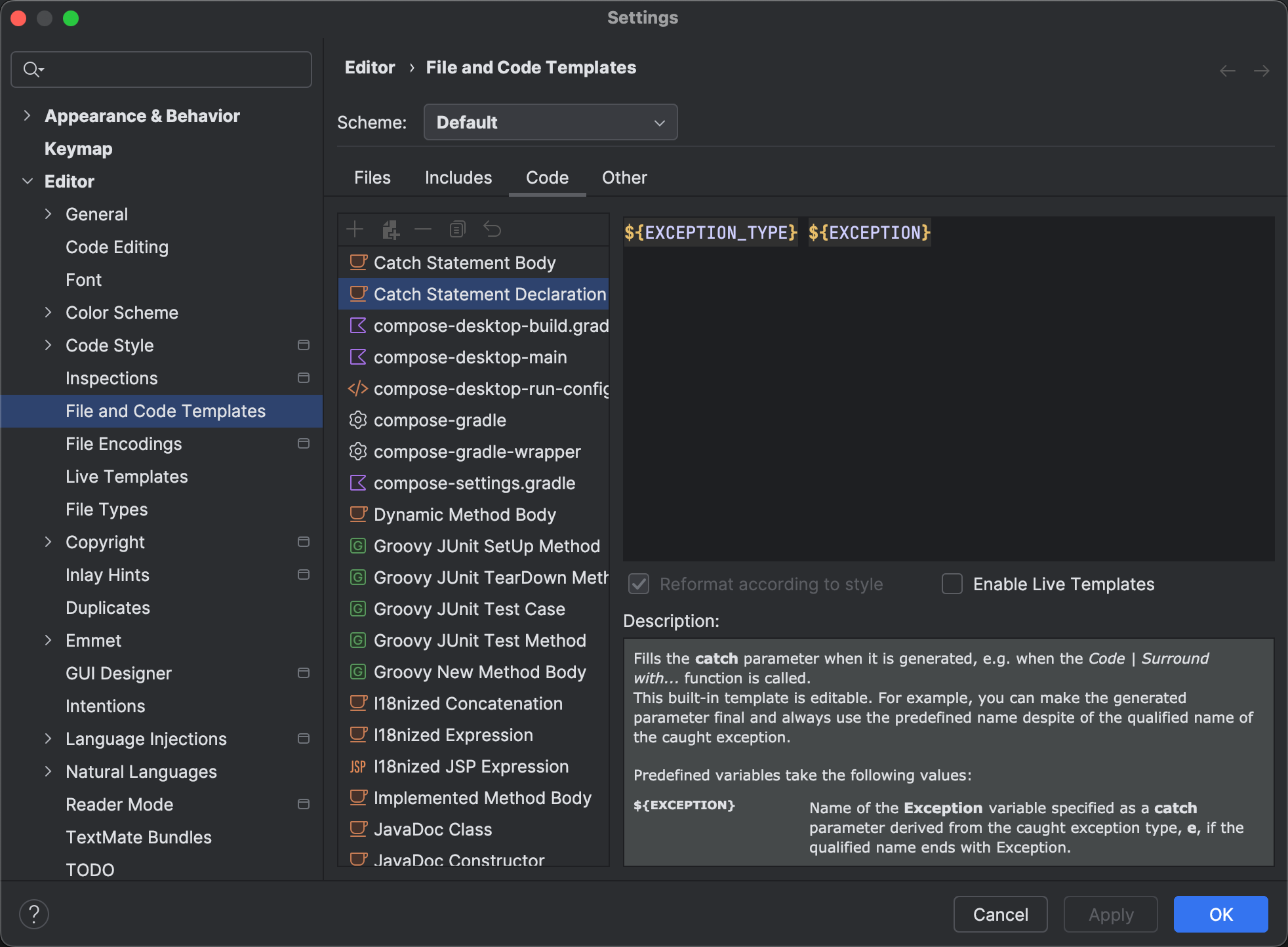Click the Copy Template icon
Screen dimensions: 1288x947
[457, 230]
